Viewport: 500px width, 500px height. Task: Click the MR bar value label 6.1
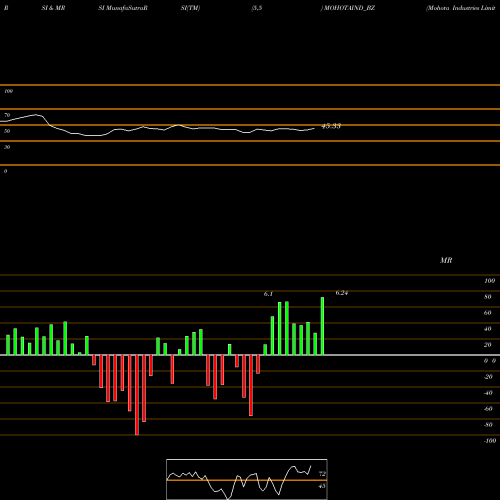(x=268, y=294)
